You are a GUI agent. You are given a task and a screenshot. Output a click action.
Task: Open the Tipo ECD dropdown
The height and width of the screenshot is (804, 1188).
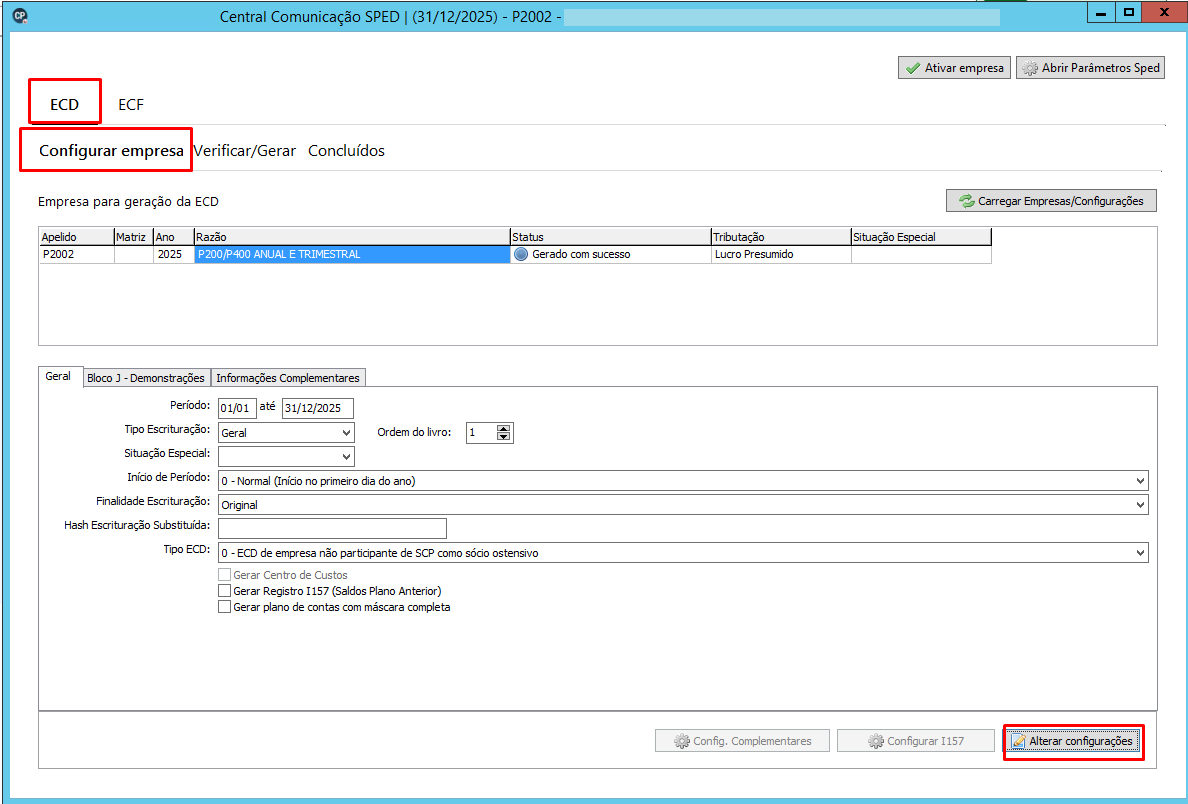1140,553
